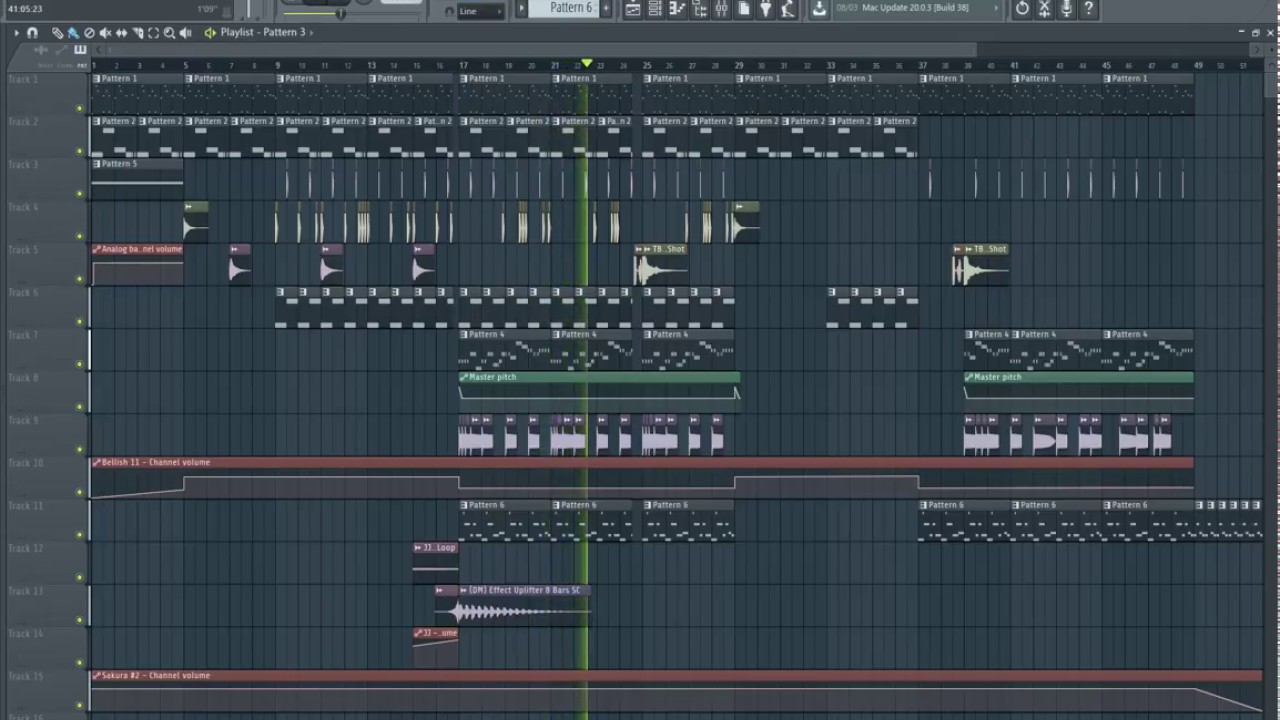
Task: Open the Piano roll view
Action: coord(677,9)
